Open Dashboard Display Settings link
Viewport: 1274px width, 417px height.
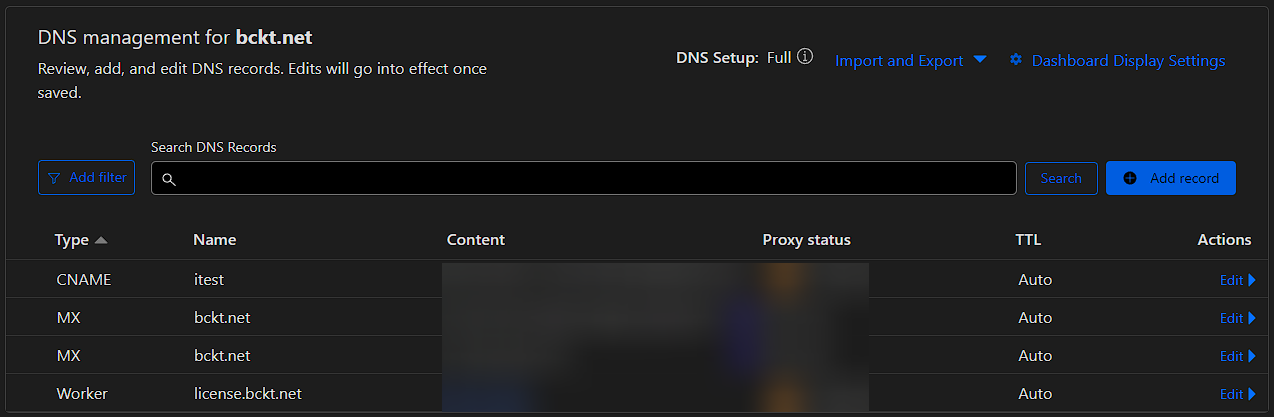pyautogui.click(x=1128, y=60)
